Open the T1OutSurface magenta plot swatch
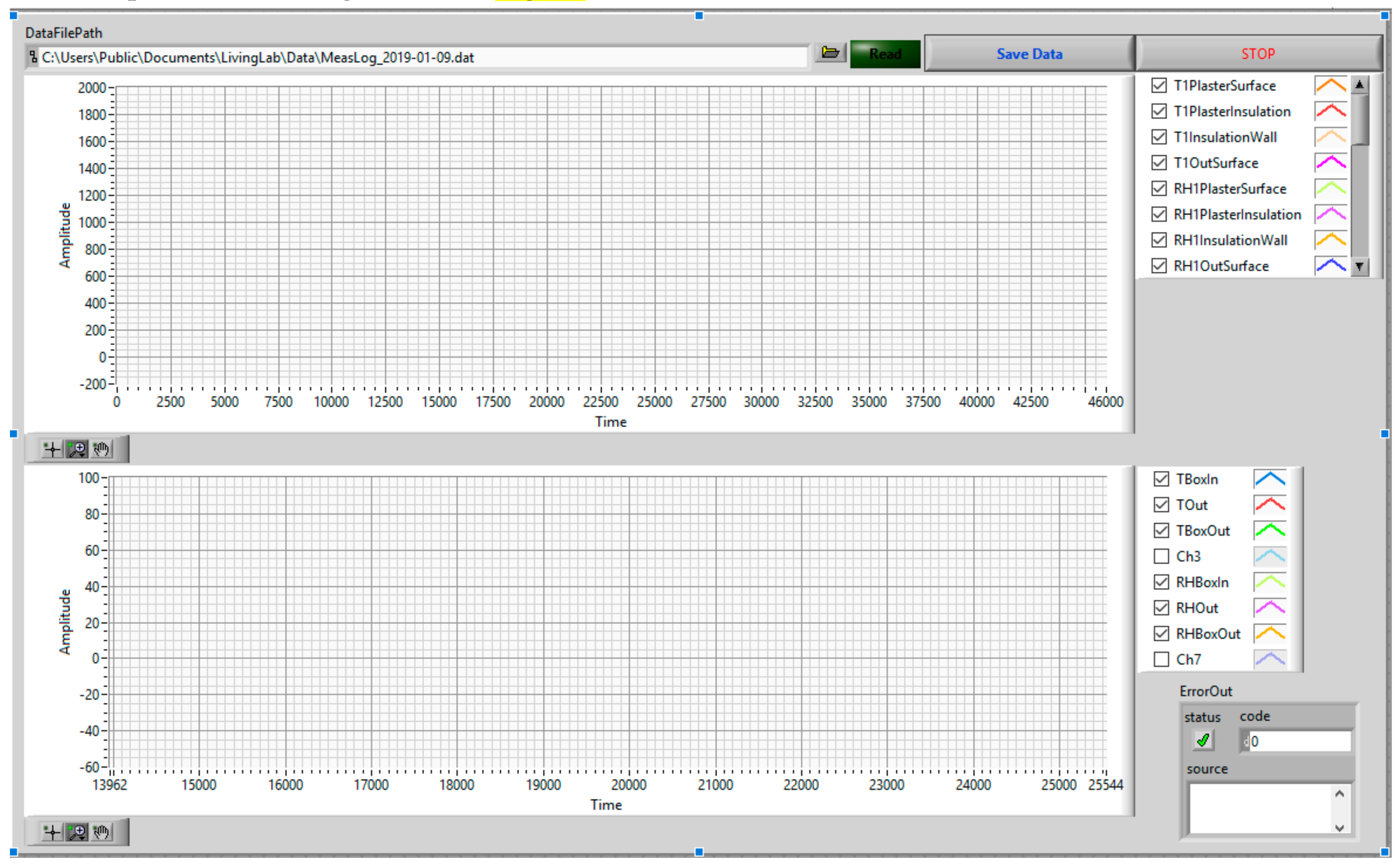This screenshot has width=1400, height=867. tap(1330, 163)
